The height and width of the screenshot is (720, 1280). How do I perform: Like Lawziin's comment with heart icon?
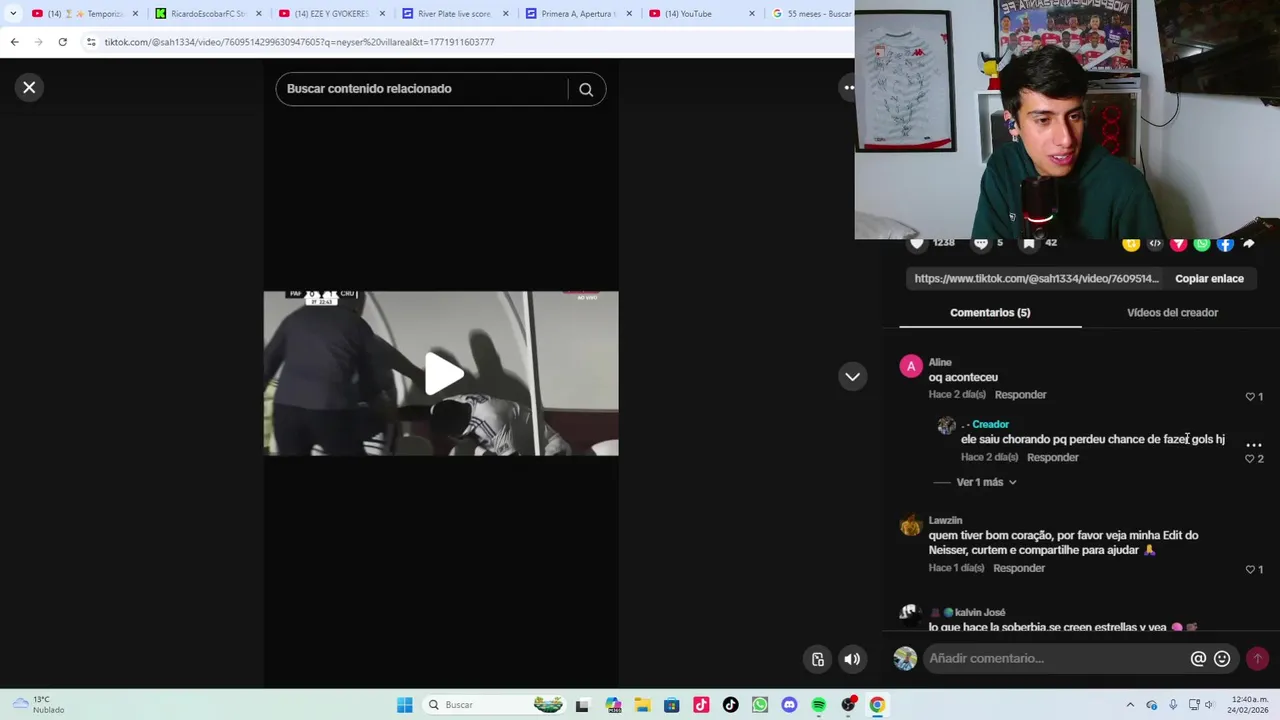tap(1250, 570)
